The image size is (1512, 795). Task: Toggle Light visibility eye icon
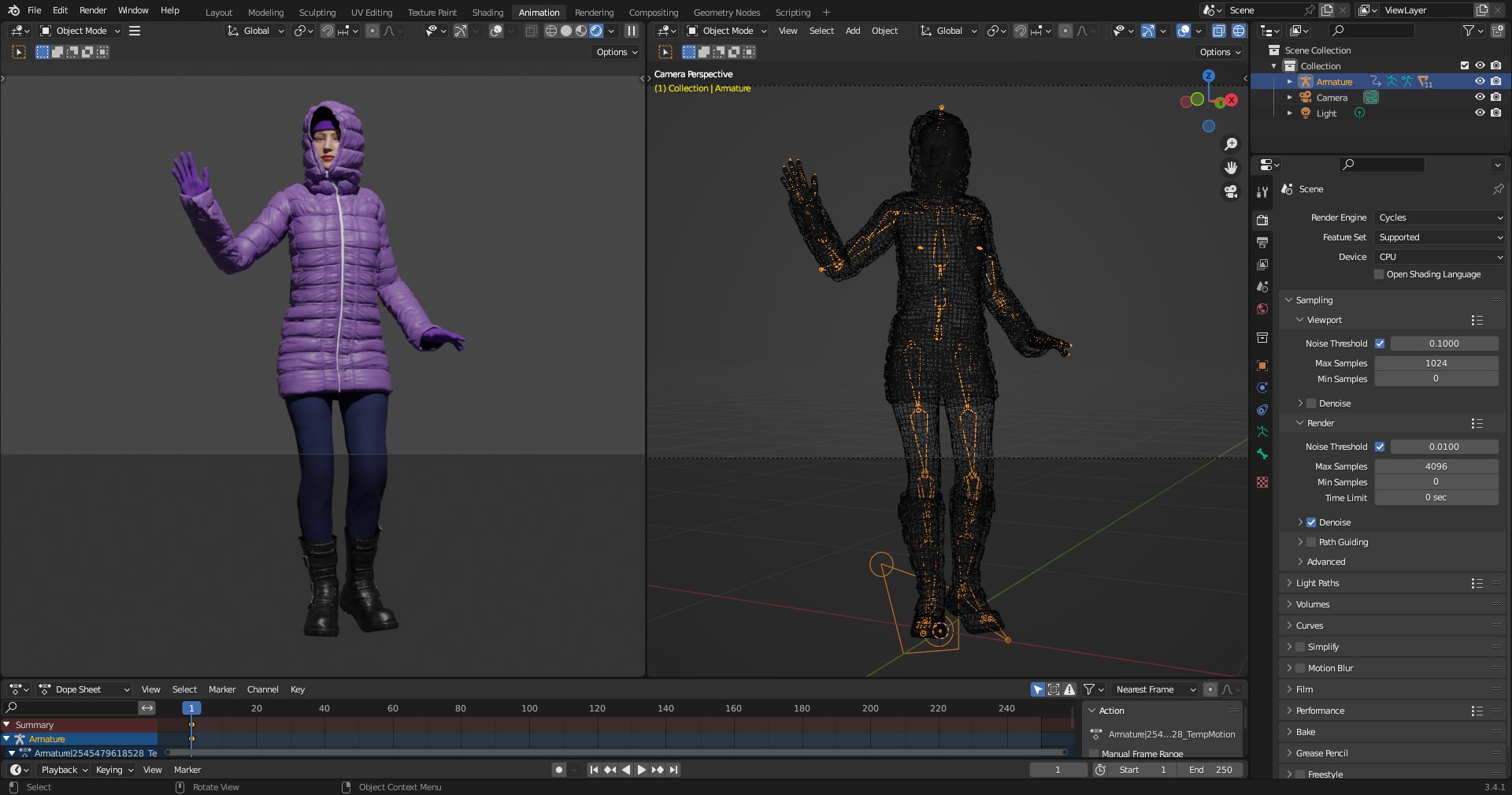point(1480,113)
